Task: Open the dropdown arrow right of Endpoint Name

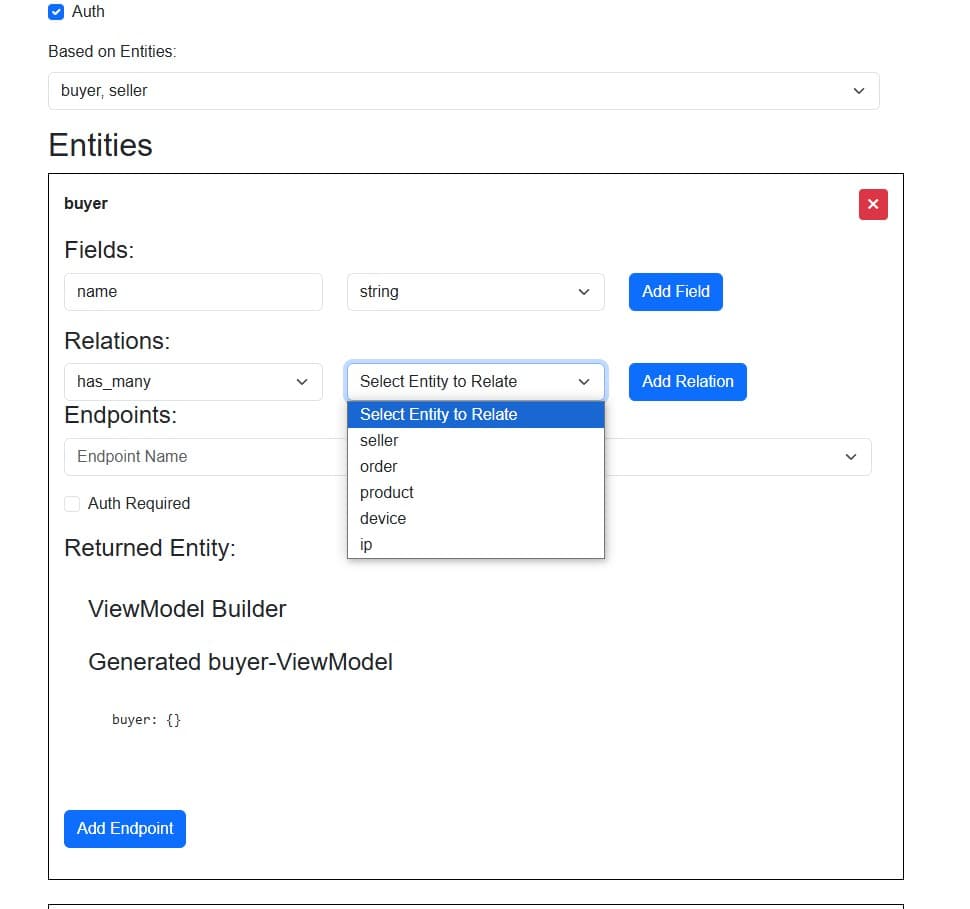Action: 851,457
